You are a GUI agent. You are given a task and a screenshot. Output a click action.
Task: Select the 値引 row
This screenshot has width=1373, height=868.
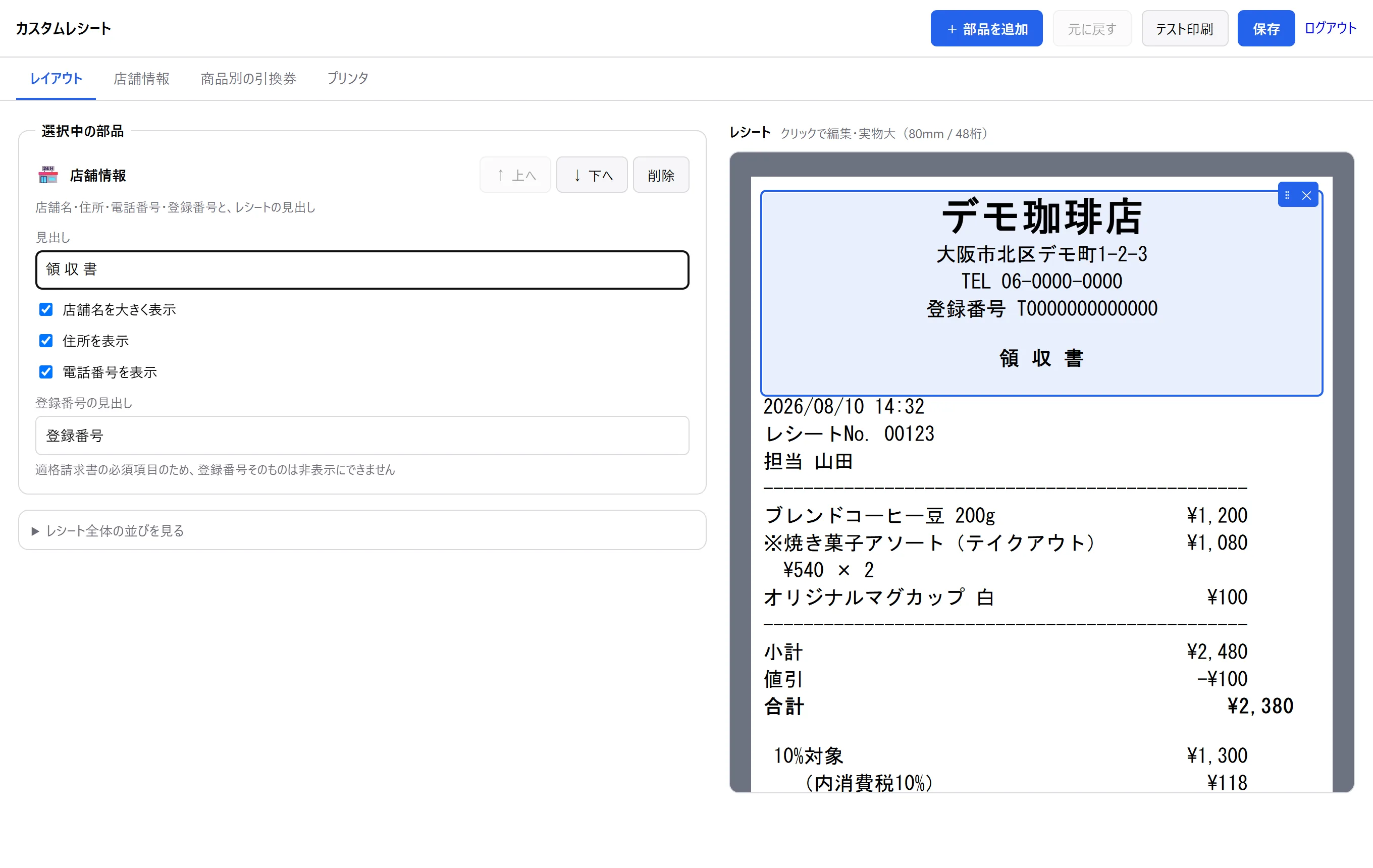[1005, 679]
